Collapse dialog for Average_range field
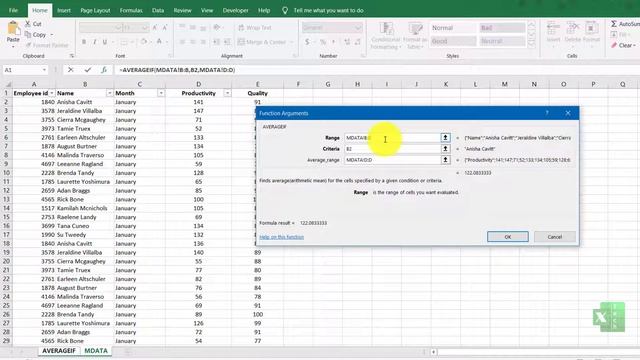Viewport: 640px width, 360px height. pyautogui.click(x=445, y=160)
